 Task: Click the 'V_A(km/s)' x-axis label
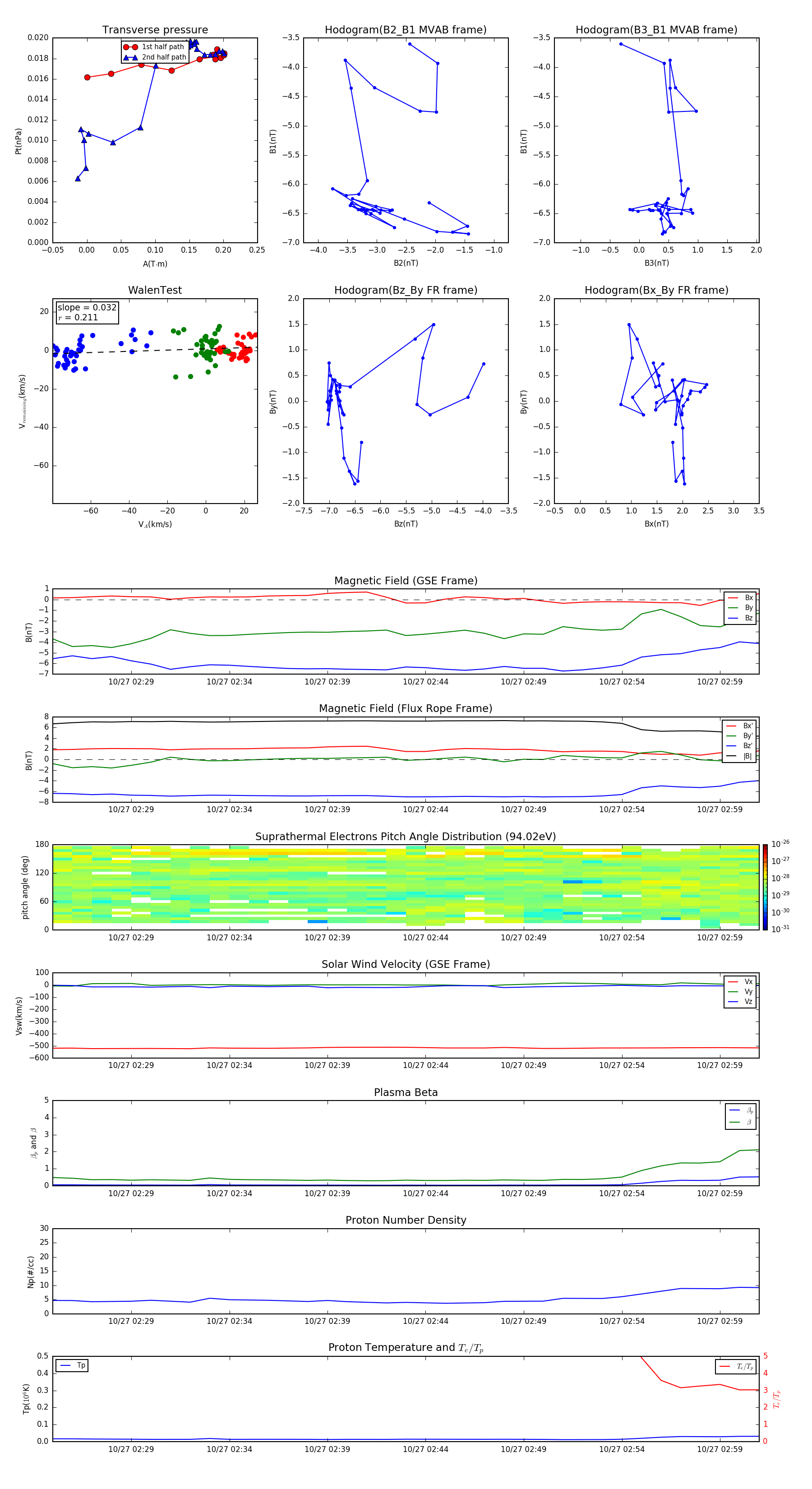pos(155,524)
